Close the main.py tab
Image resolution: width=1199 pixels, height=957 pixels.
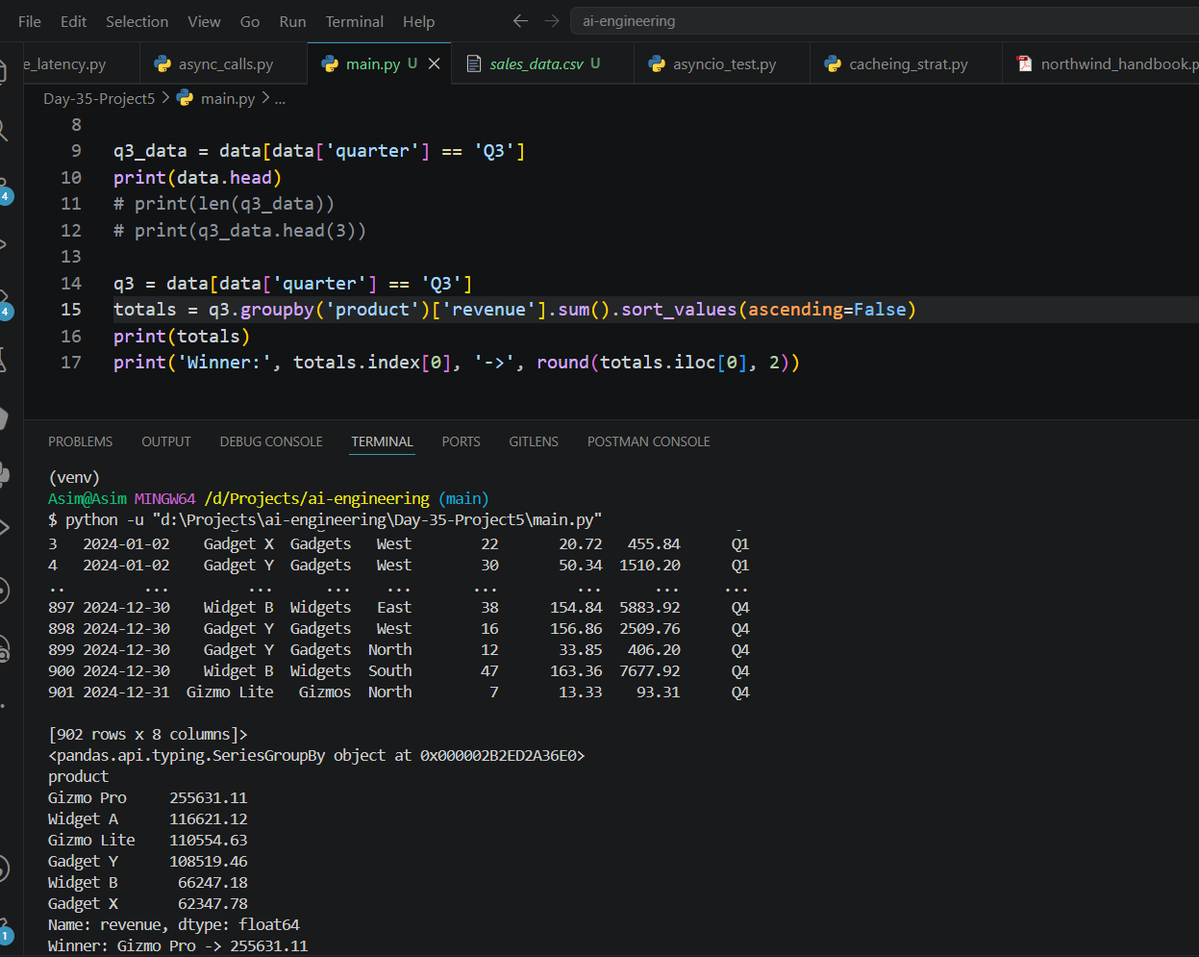point(434,64)
